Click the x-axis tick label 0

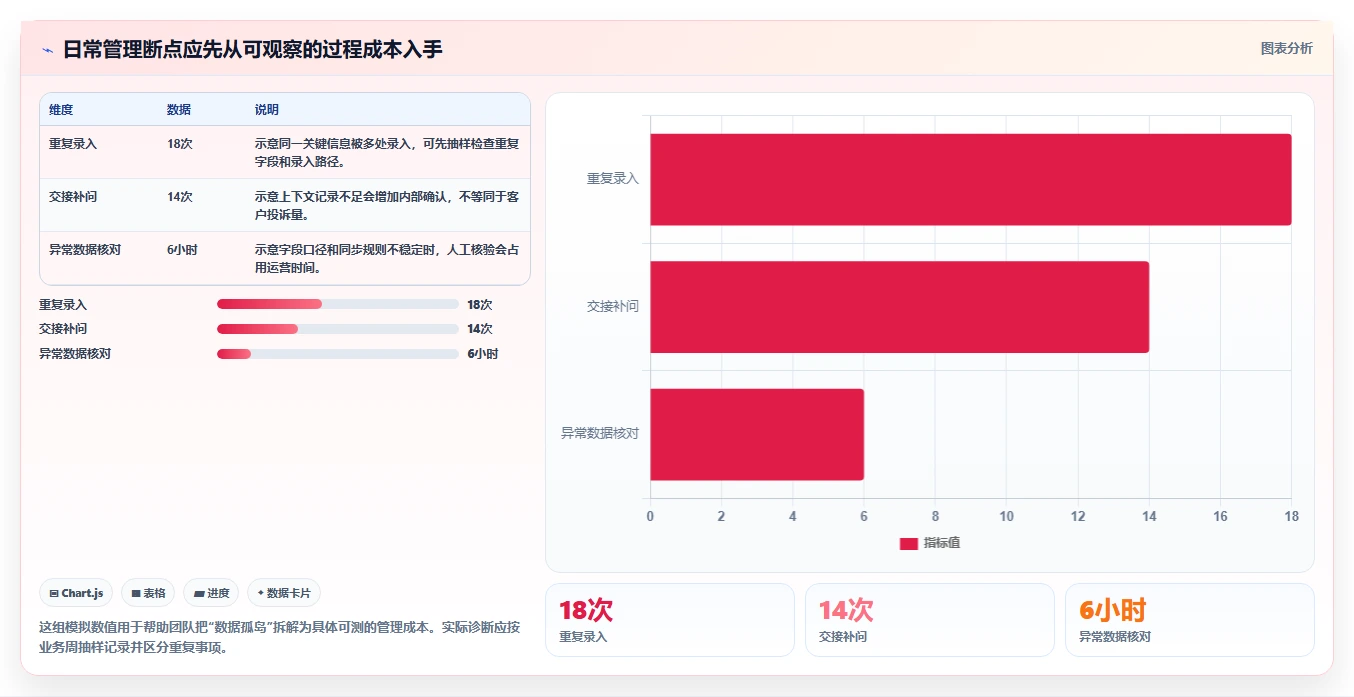tap(650, 516)
